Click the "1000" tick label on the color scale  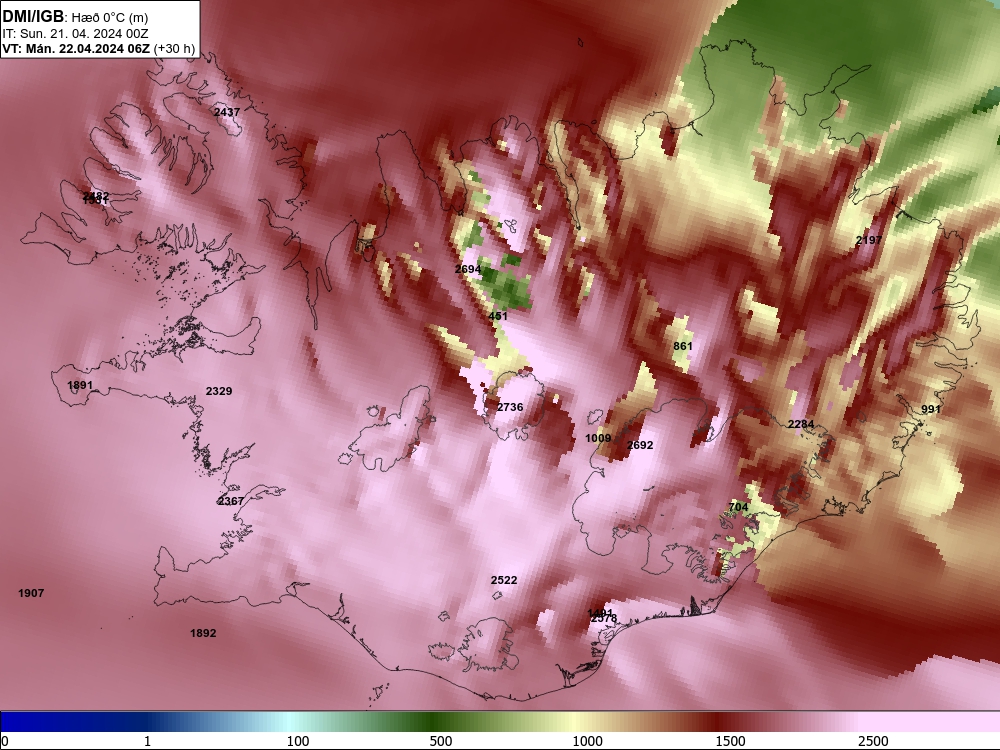click(587, 741)
